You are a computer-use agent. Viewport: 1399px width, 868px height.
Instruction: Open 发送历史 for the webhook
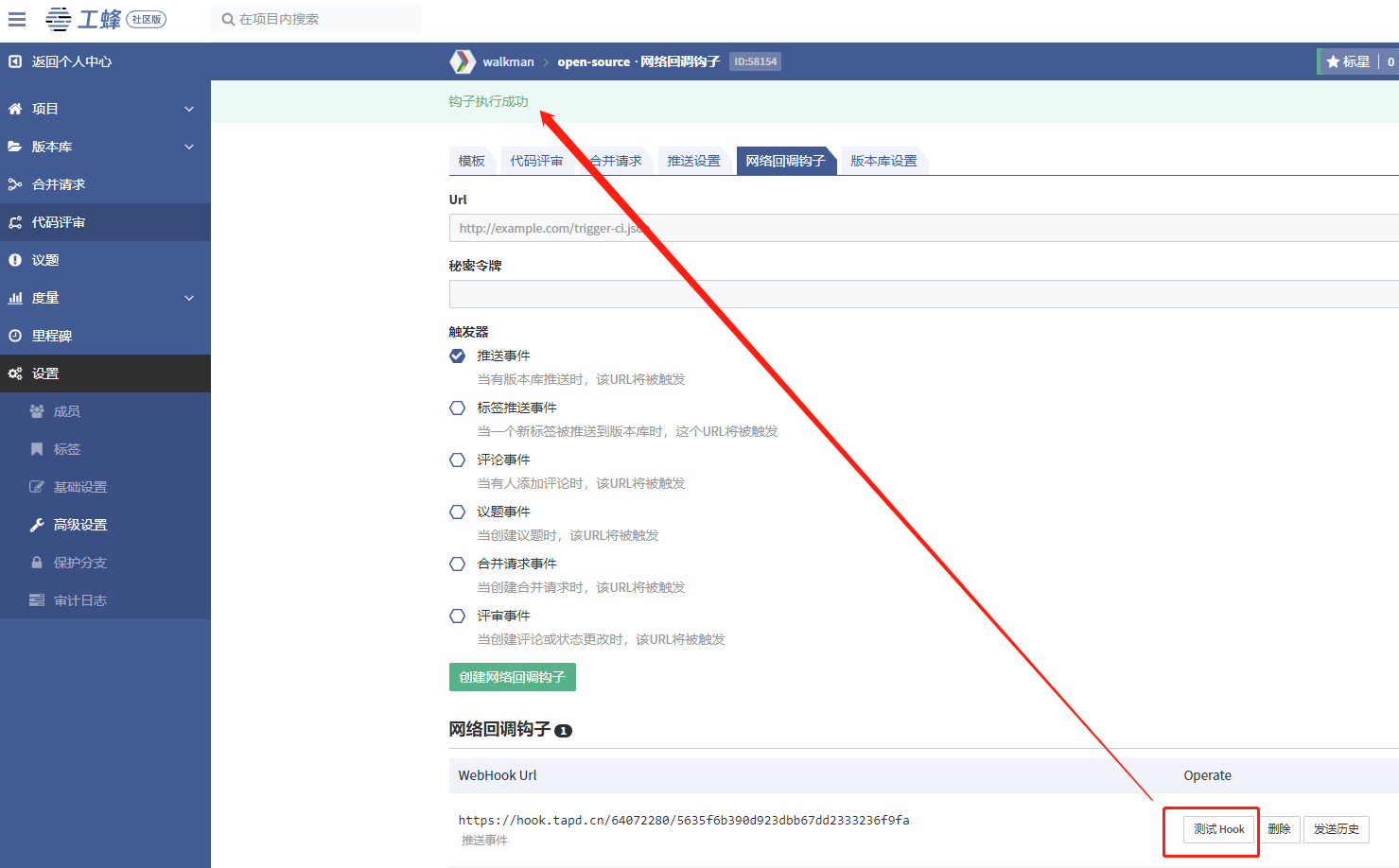click(x=1336, y=829)
